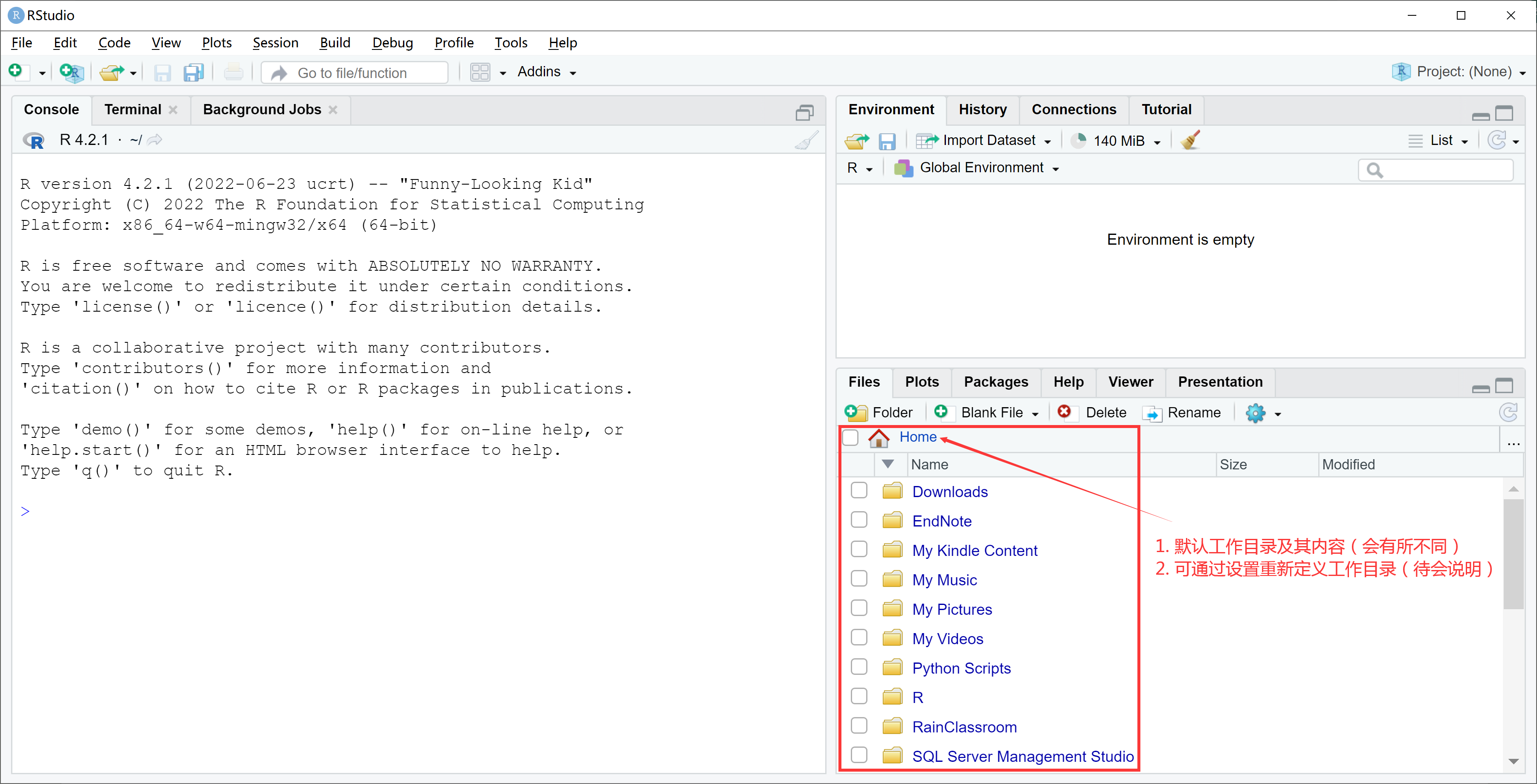The width and height of the screenshot is (1537, 784).
Task: Click the Delete red X icon
Action: coord(1064,412)
